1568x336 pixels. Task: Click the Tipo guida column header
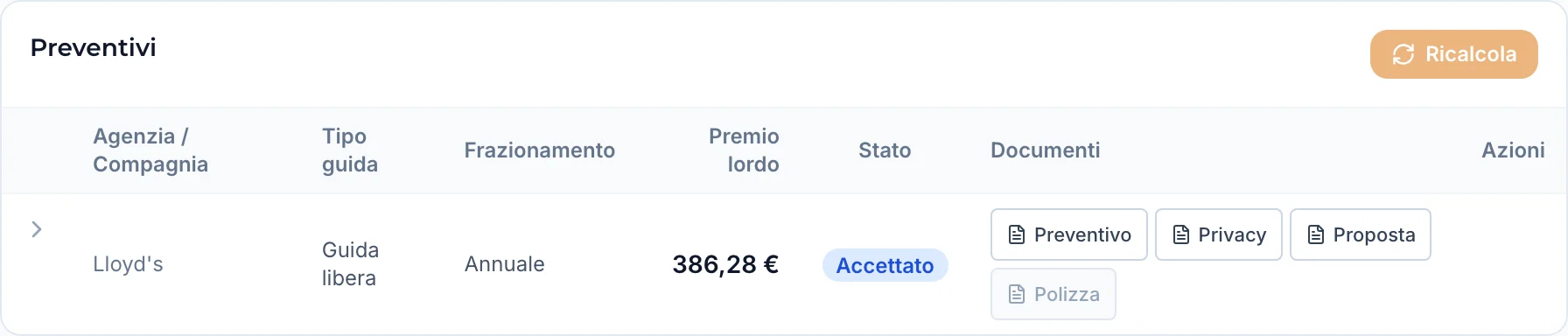coord(350,150)
